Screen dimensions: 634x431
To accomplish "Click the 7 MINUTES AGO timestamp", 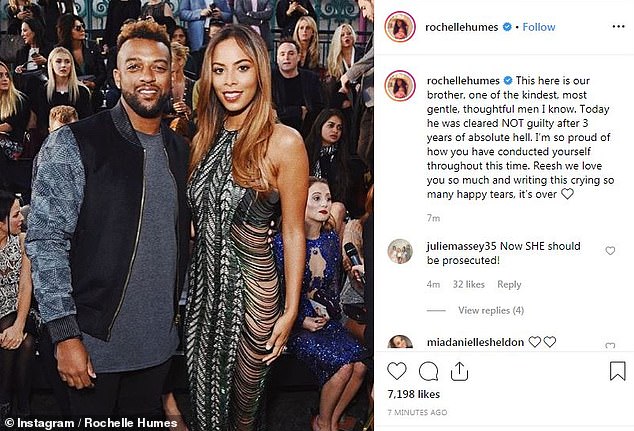I will pyautogui.click(x=417, y=412).
